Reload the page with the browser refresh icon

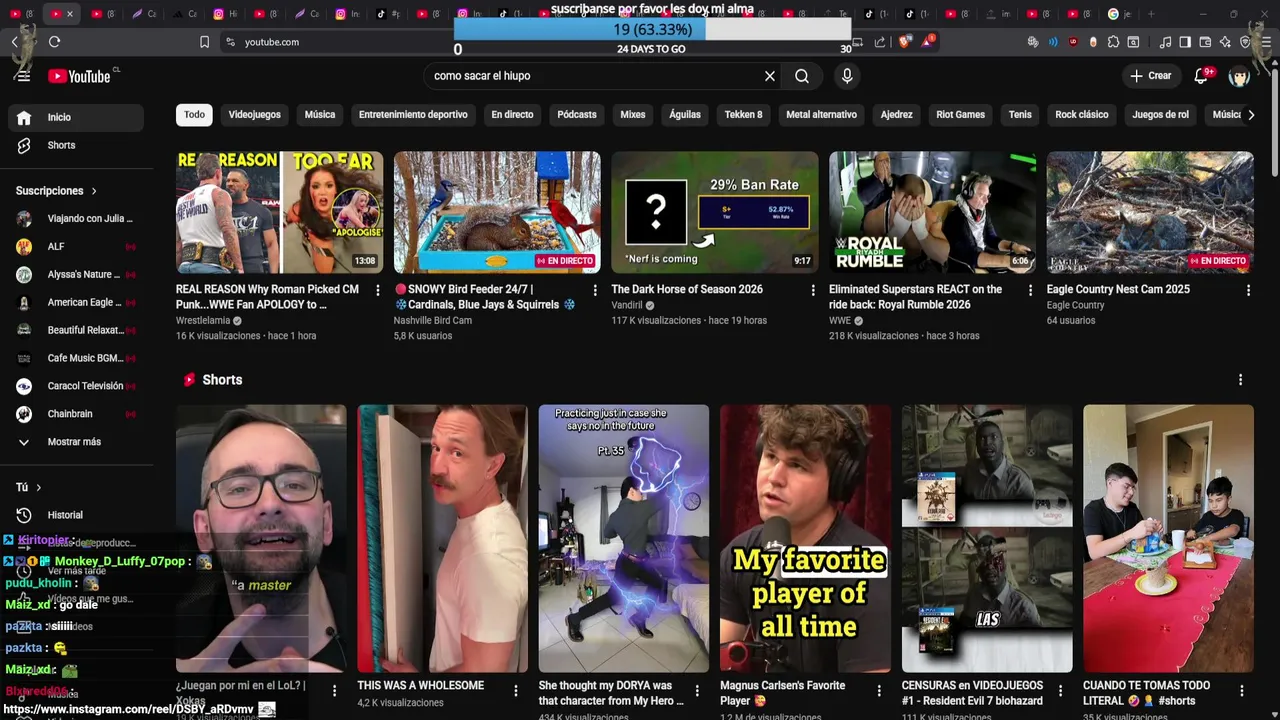(54, 42)
